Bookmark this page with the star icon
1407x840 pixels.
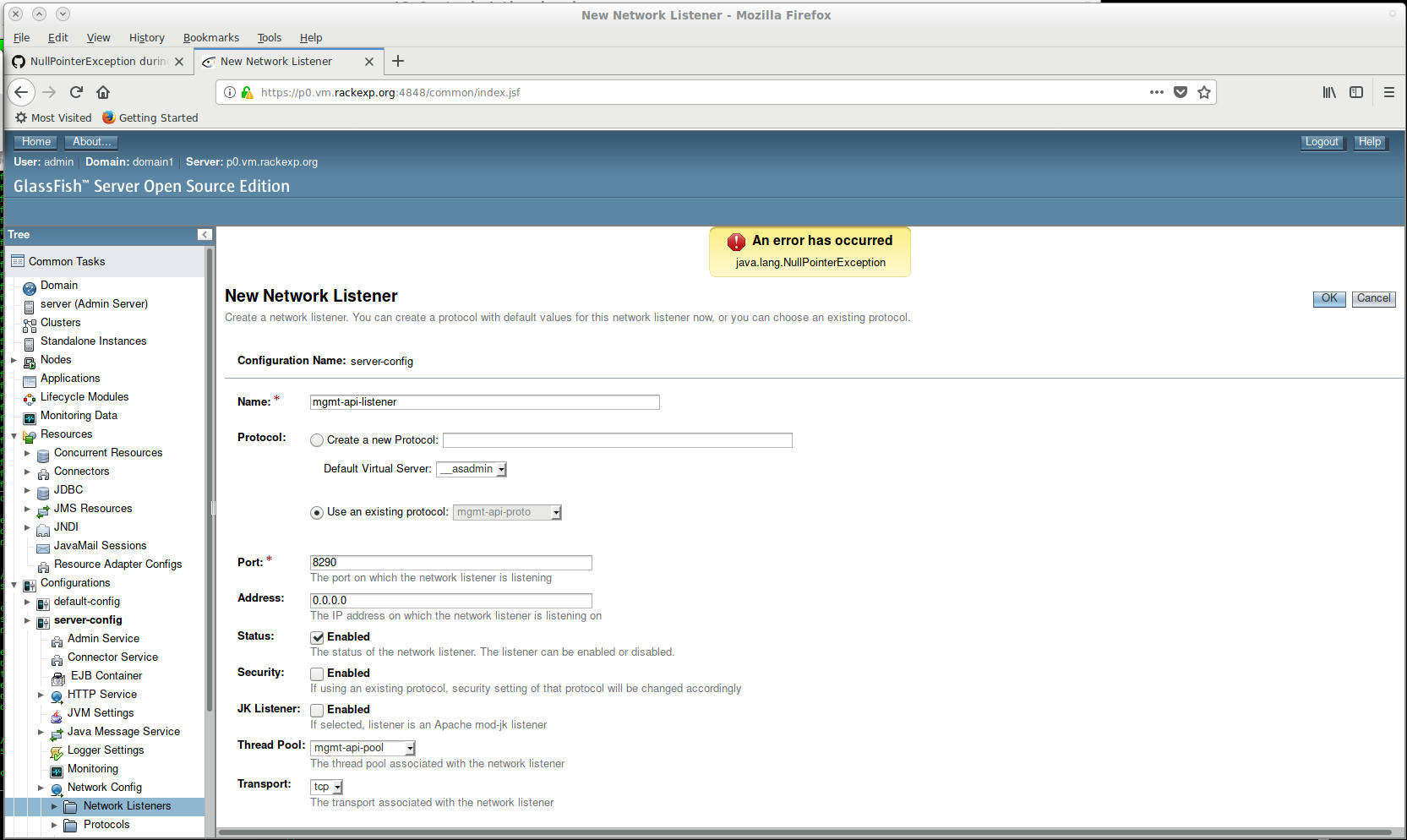1204,92
